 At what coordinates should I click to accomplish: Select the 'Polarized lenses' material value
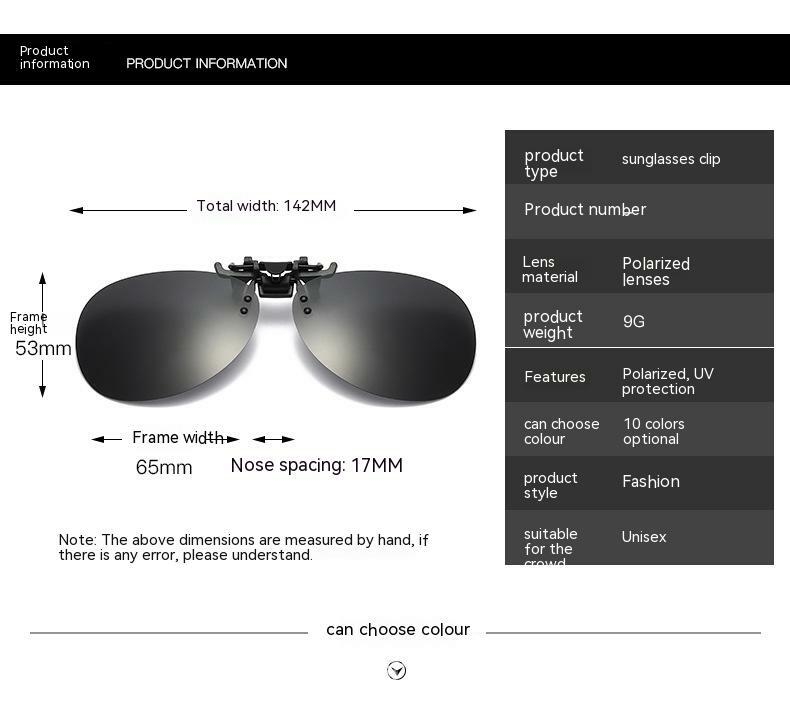[x=655, y=271]
